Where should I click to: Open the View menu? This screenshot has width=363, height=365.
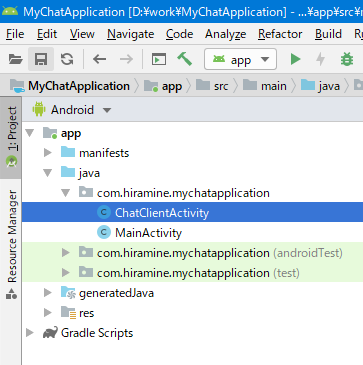click(x=82, y=34)
